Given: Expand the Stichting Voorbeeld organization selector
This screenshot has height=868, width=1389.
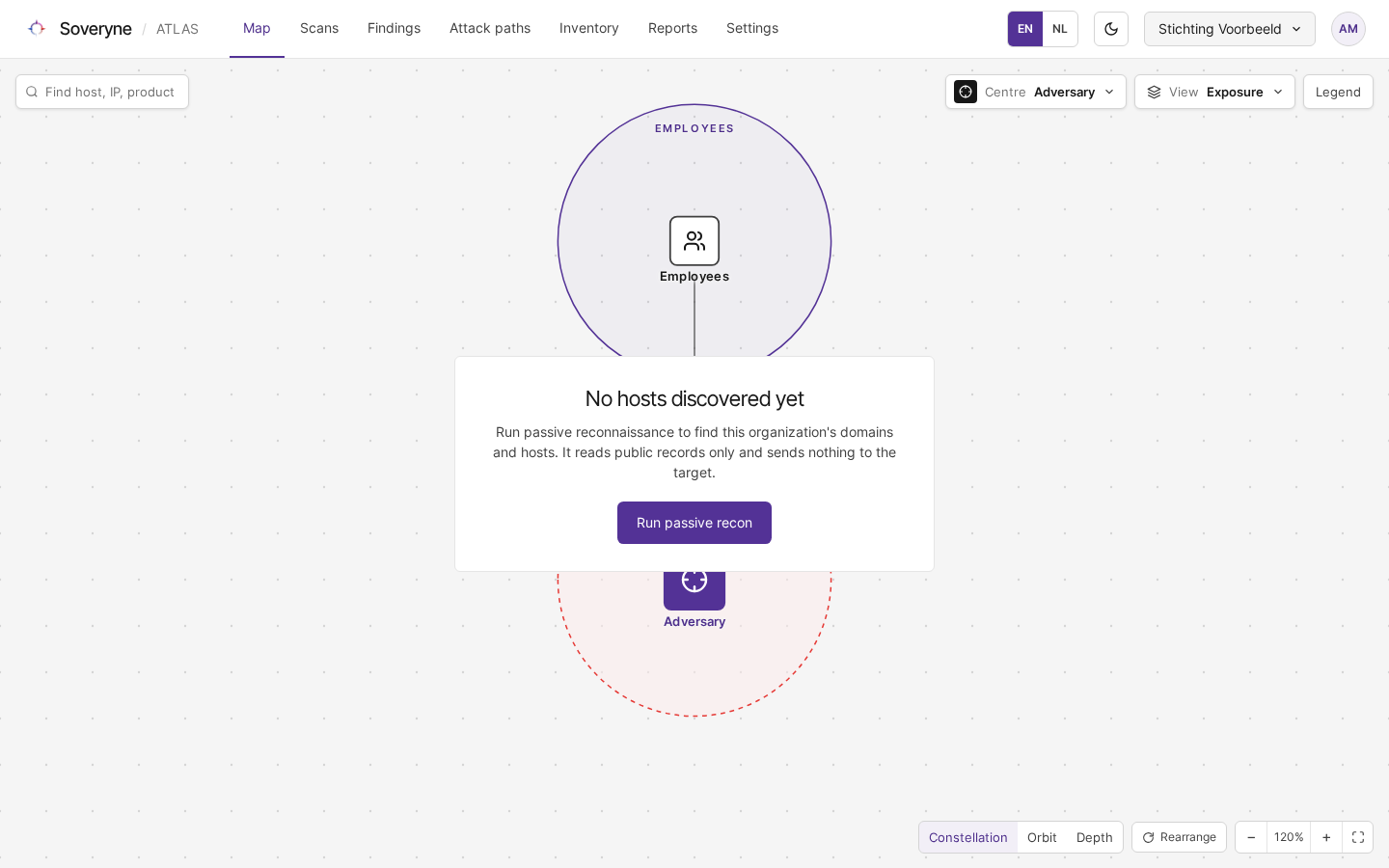Looking at the screenshot, I should [1230, 29].
